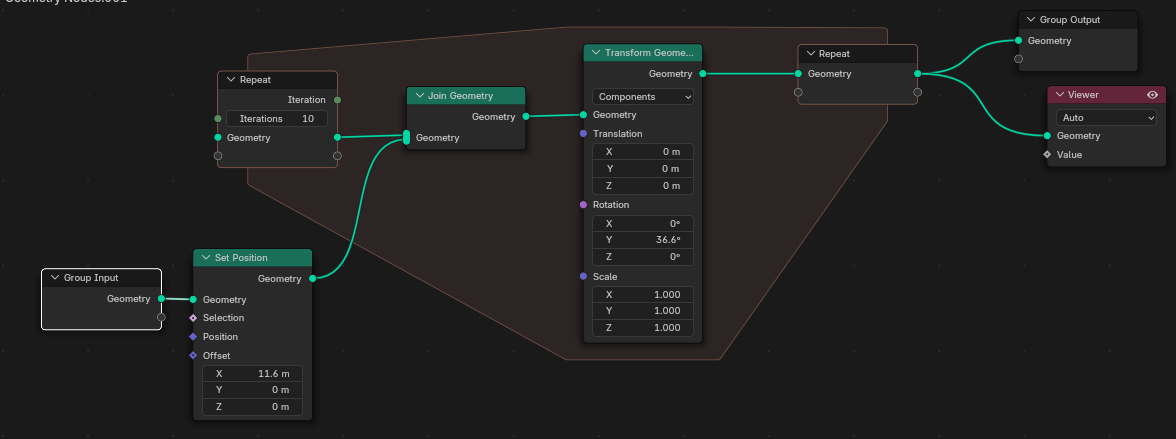This screenshot has width=1176, height=439.
Task: Click Transform Geometry output socket
Action: (702, 74)
